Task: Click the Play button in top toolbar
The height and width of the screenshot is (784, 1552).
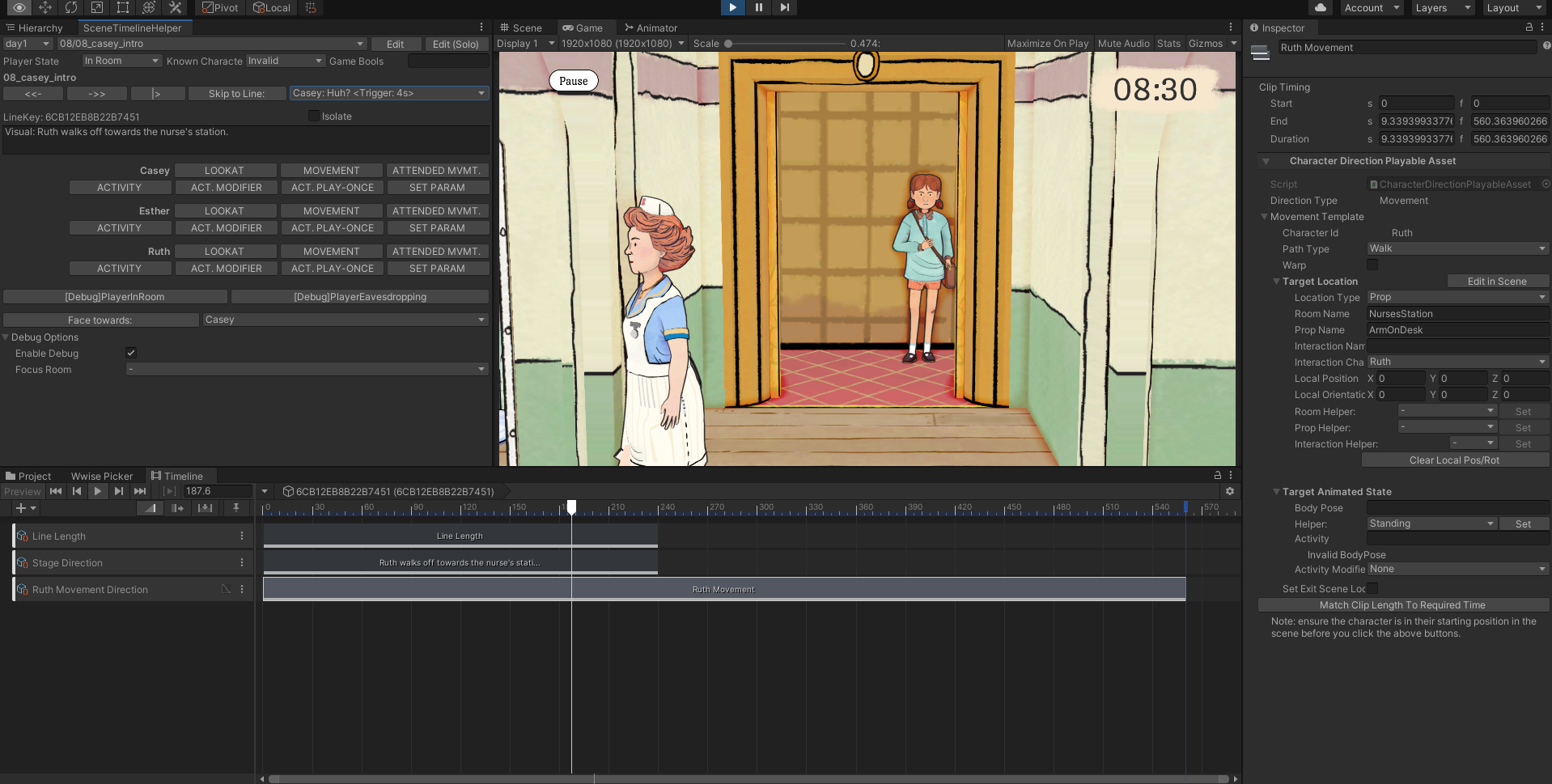Action: point(732,7)
